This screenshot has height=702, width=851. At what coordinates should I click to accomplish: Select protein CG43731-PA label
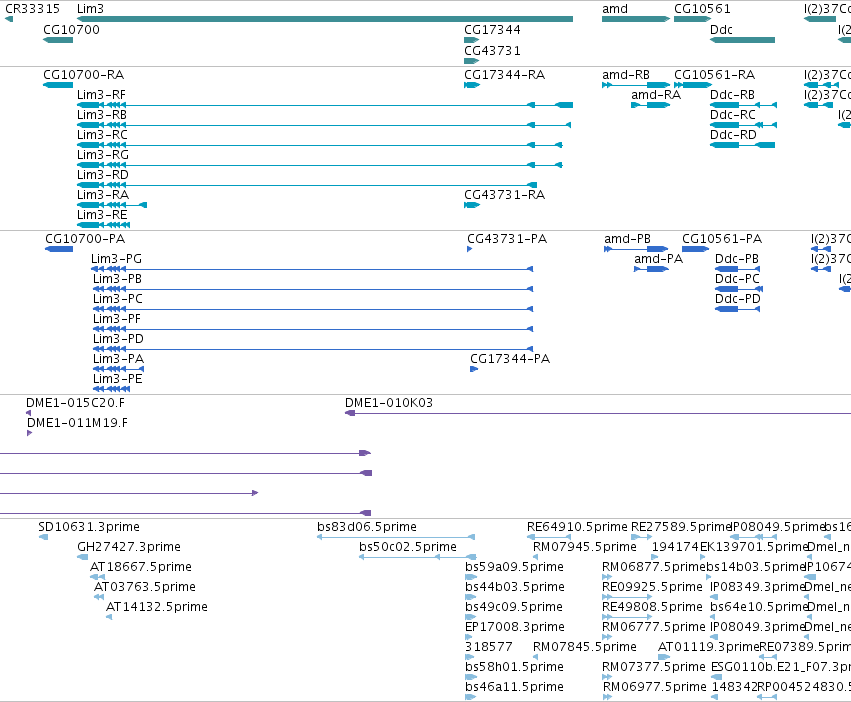pyautogui.click(x=507, y=239)
